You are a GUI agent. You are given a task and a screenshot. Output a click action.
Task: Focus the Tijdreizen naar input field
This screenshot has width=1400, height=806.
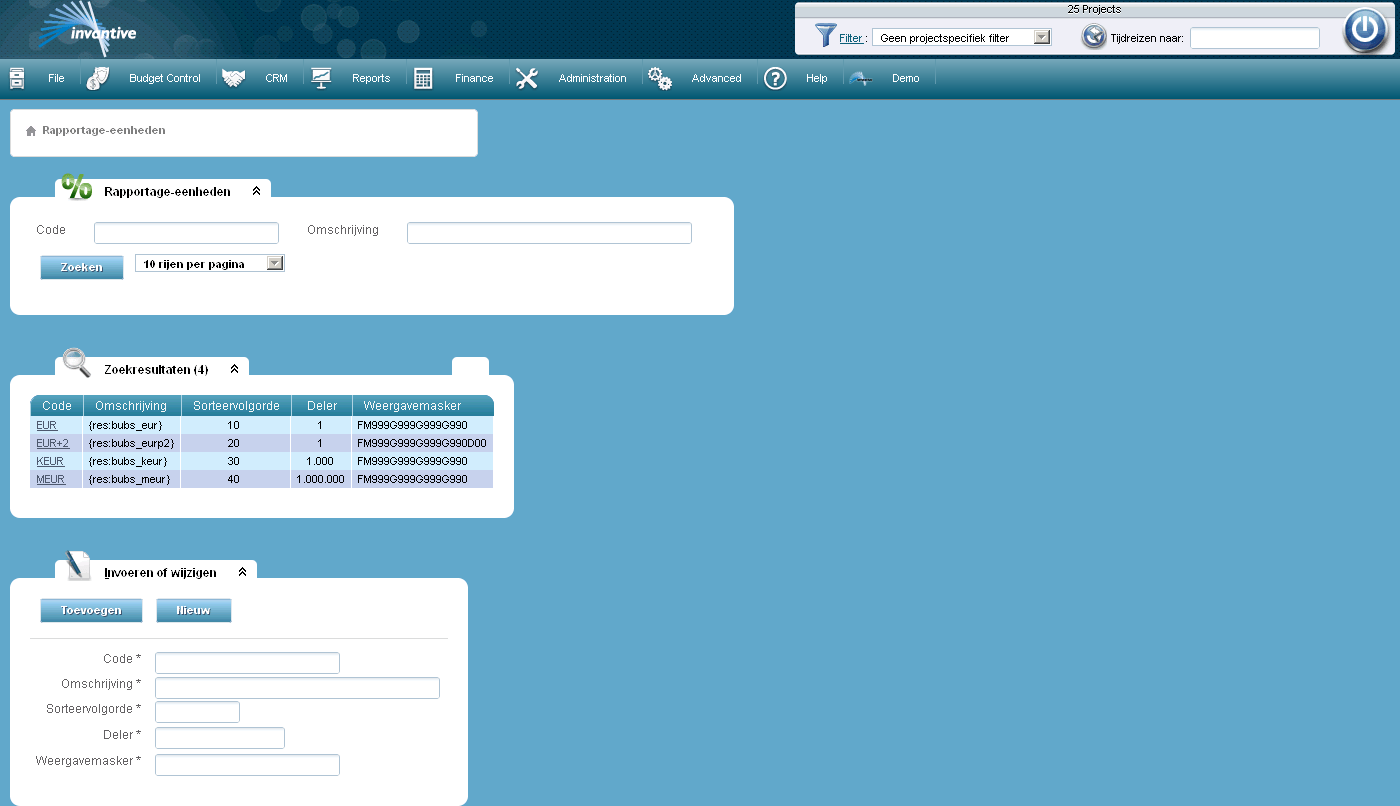1255,38
